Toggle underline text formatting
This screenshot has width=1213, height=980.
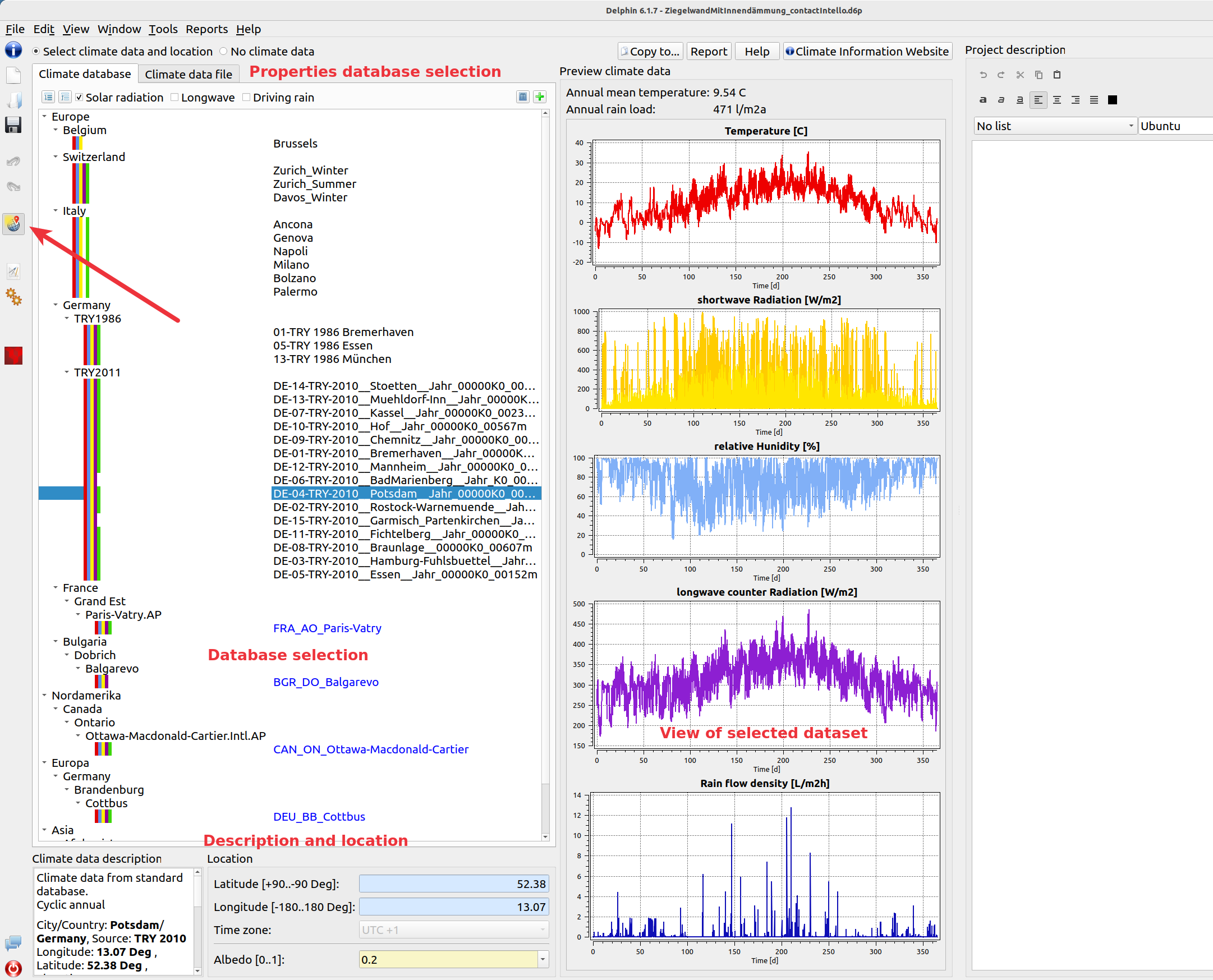1020,100
